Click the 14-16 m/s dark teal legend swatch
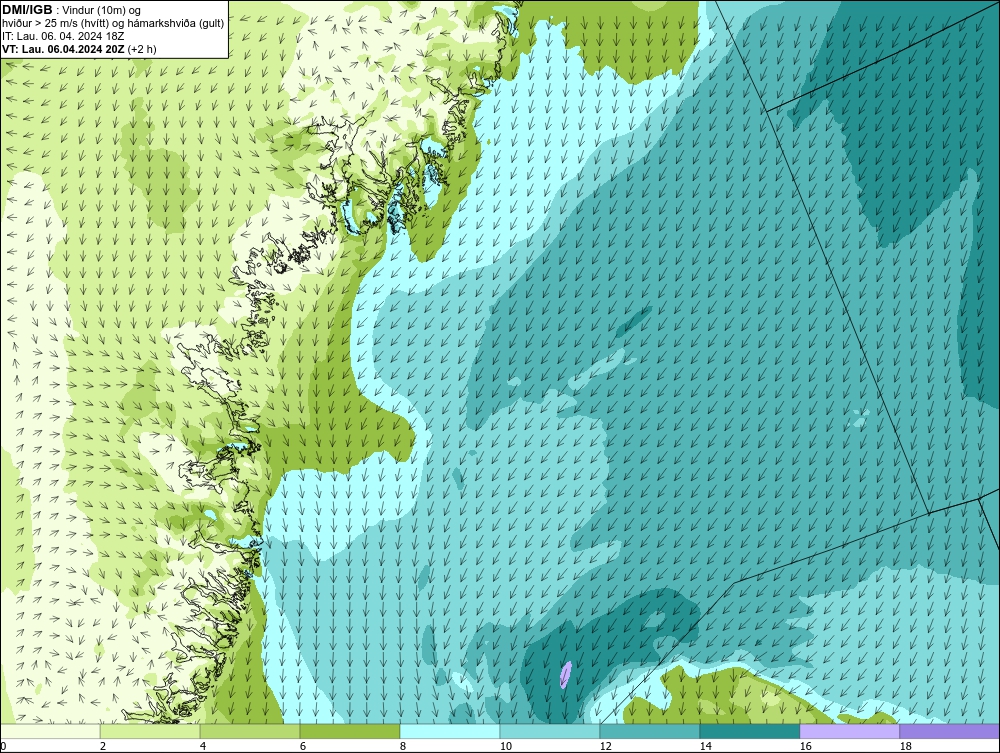 (749, 731)
